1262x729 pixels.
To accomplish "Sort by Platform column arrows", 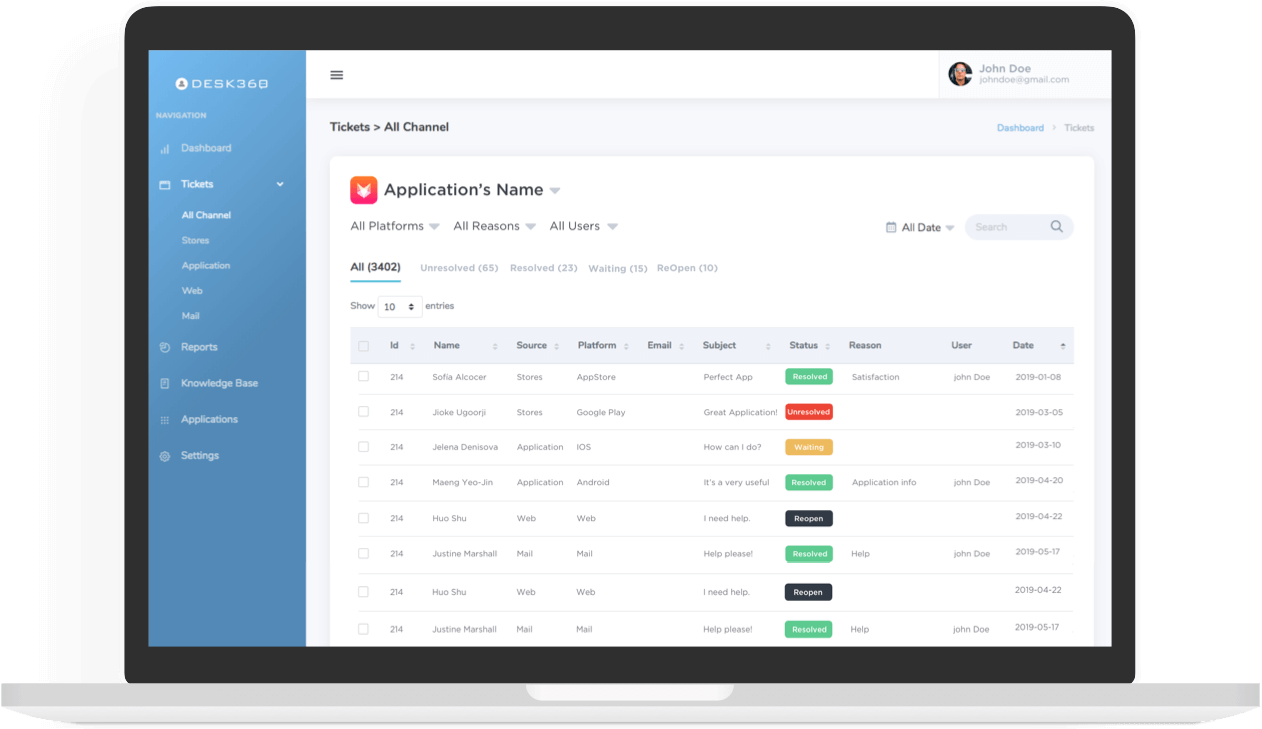I will [626, 346].
